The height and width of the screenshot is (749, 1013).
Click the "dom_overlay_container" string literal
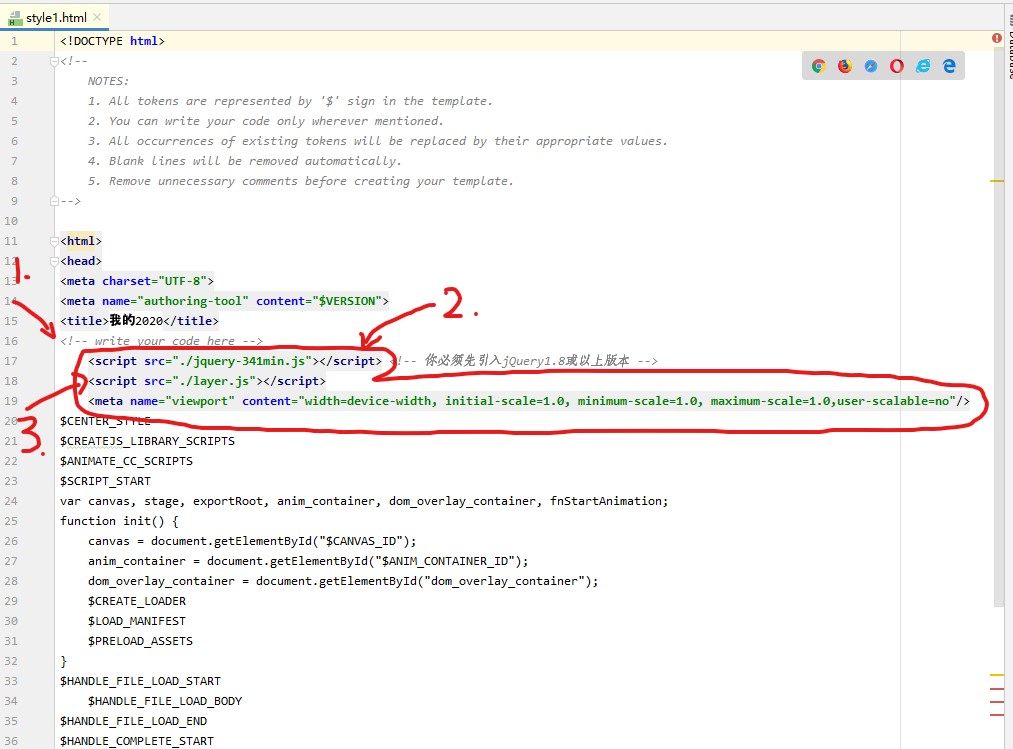(x=504, y=582)
